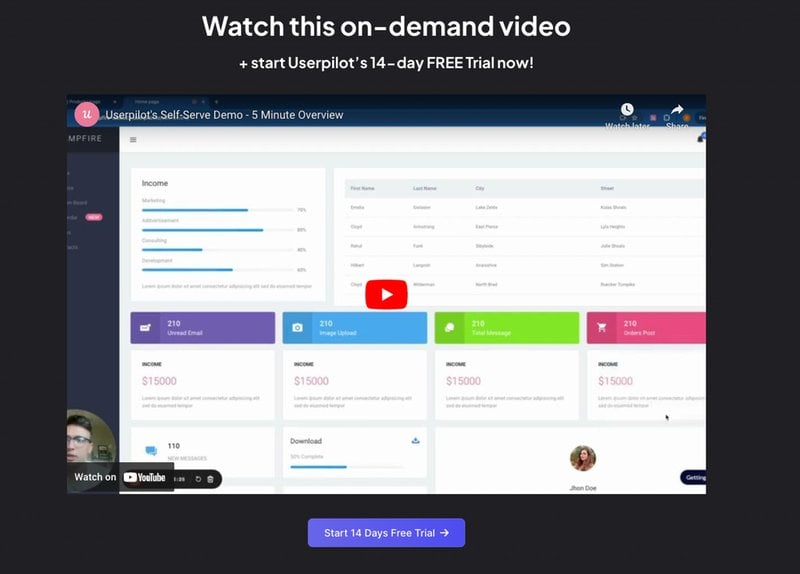The width and height of the screenshot is (800, 574).
Task: Click the '110' new messages count
Action: (x=173, y=446)
